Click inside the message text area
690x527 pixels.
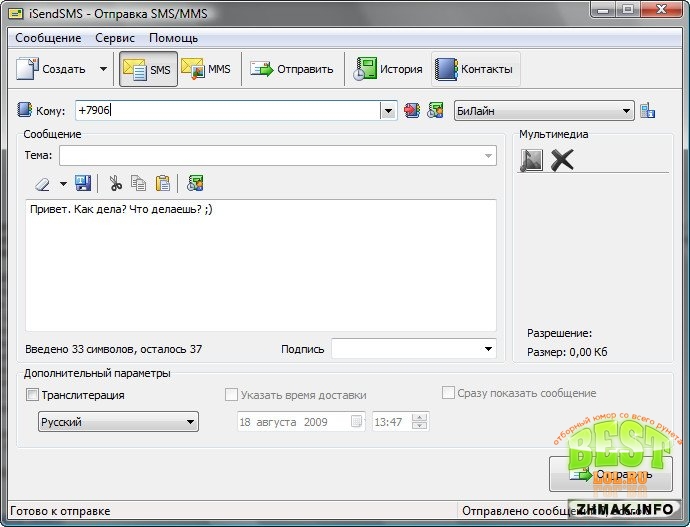pos(261,265)
